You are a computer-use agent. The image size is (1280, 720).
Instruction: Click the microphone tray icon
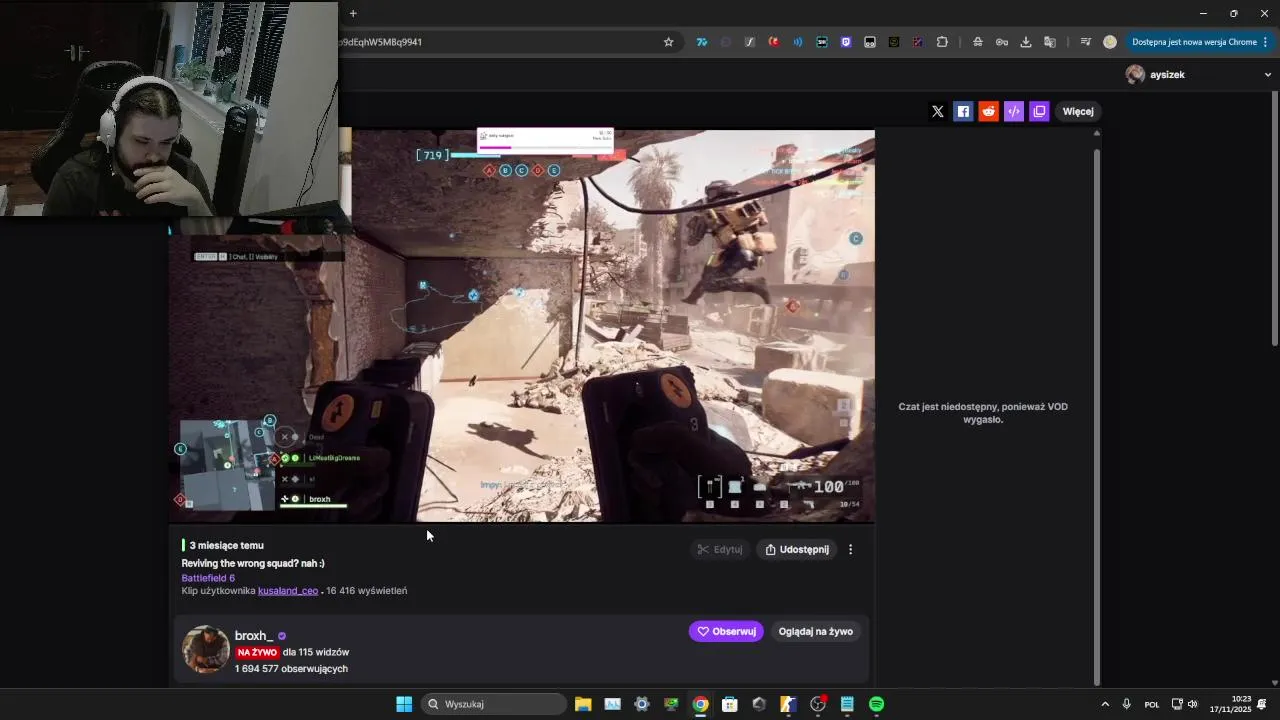tap(1127, 704)
